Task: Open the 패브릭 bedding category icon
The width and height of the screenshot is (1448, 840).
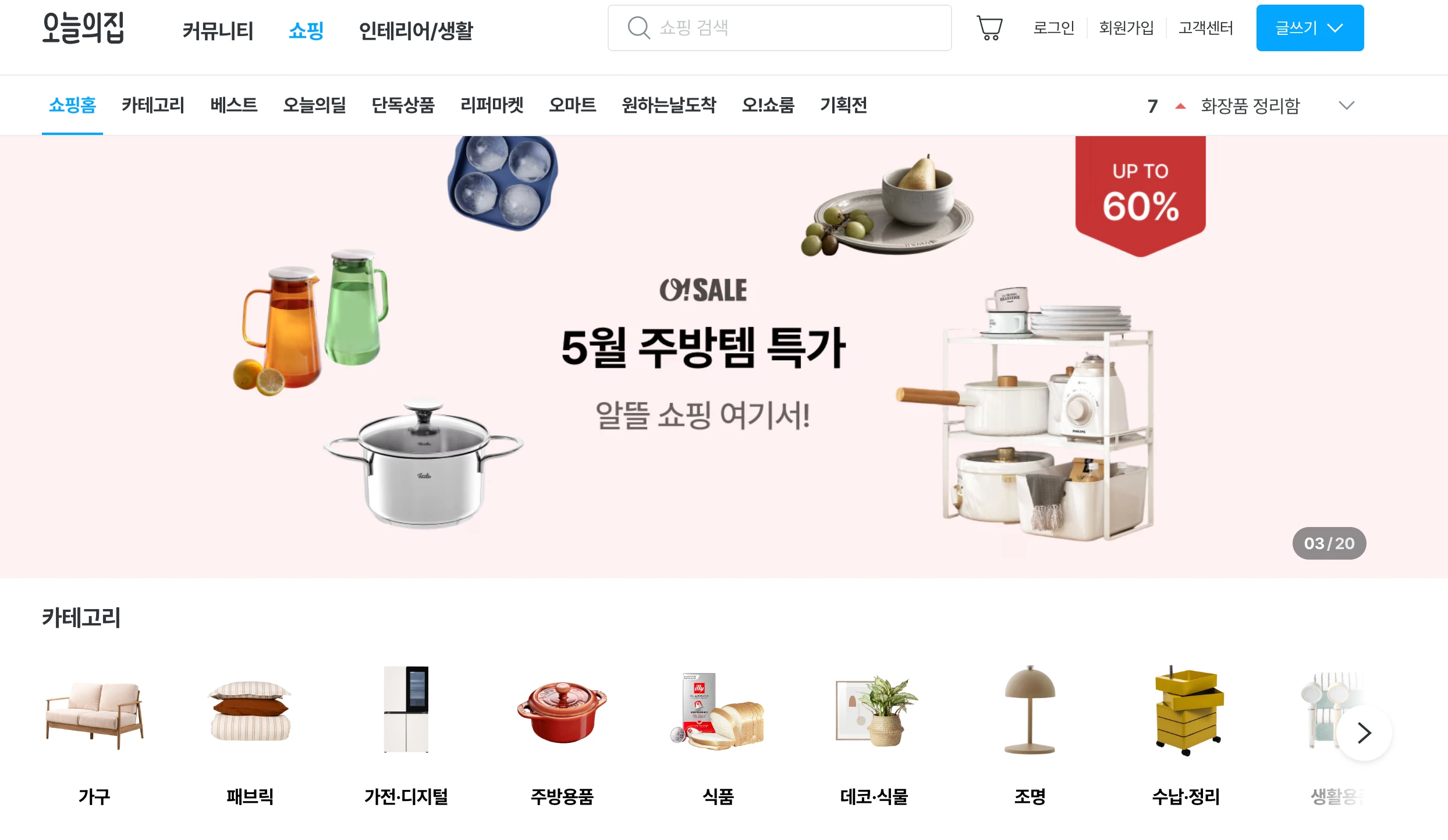Action: (250, 711)
